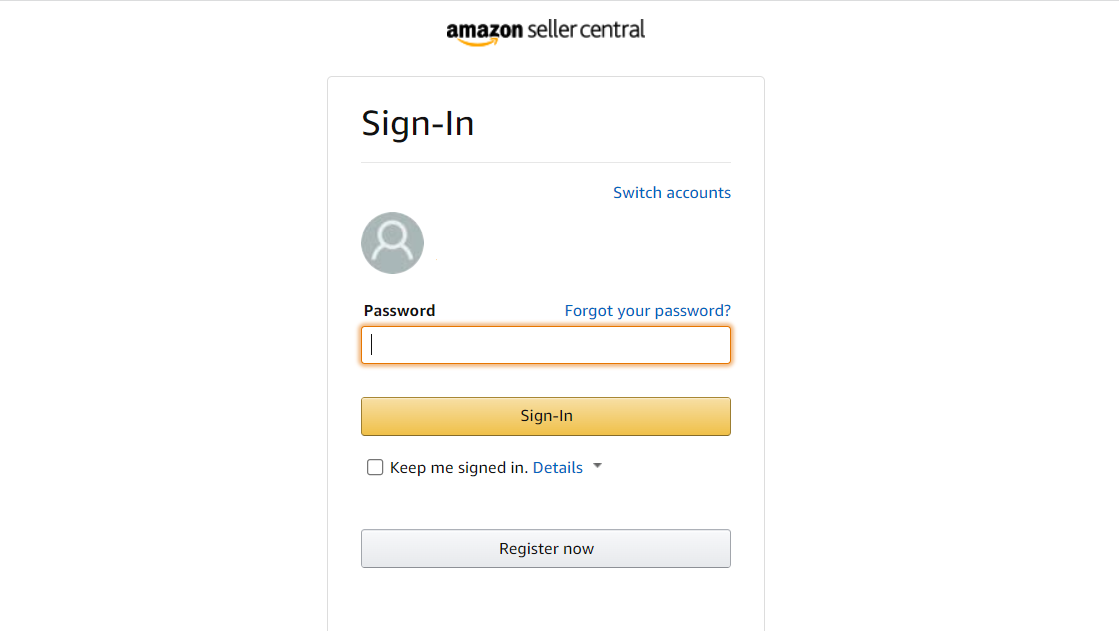Viewport: 1119px width, 631px height.
Task: Click the Switch accounts link
Action: (672, 193)
